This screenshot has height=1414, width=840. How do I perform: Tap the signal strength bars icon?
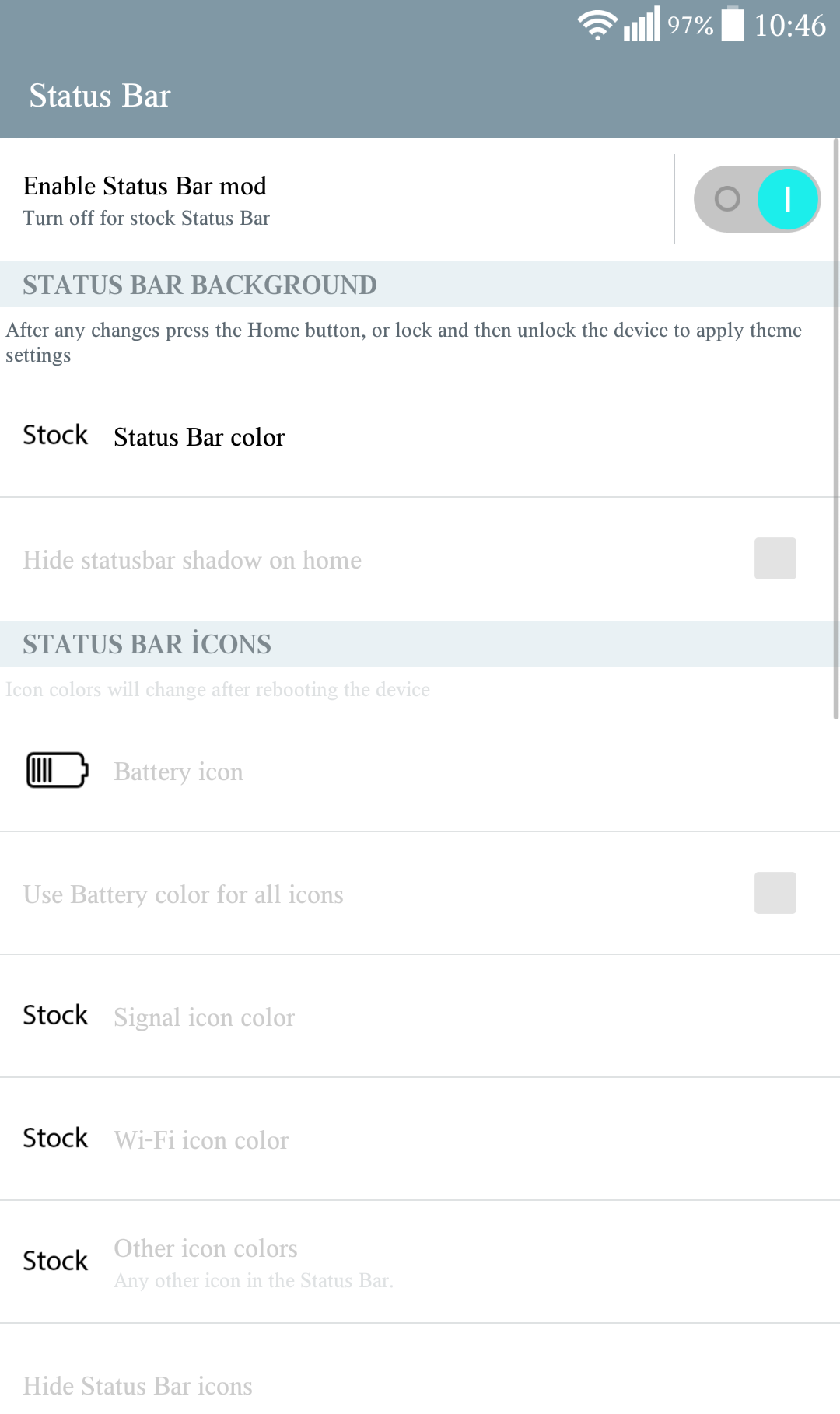coord(642,24)
